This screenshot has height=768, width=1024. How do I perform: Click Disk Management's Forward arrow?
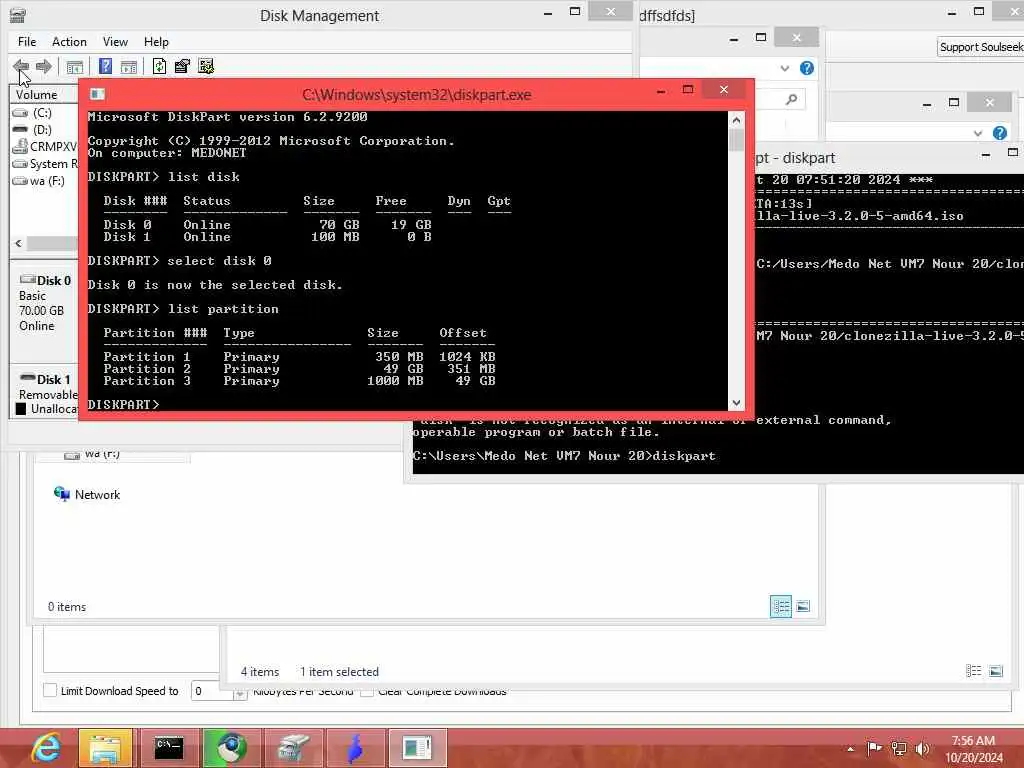click(44, 66)
